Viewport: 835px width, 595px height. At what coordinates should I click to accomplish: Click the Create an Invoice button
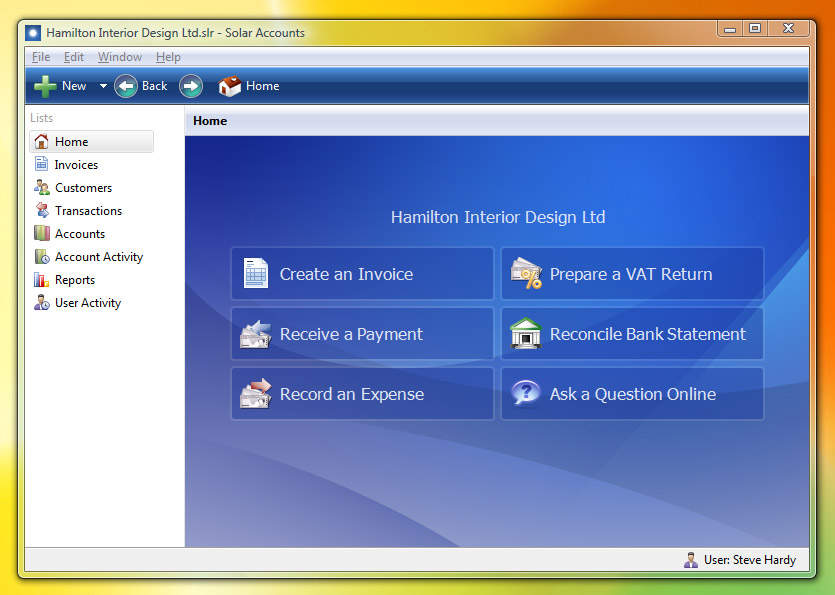pos(362,274)
